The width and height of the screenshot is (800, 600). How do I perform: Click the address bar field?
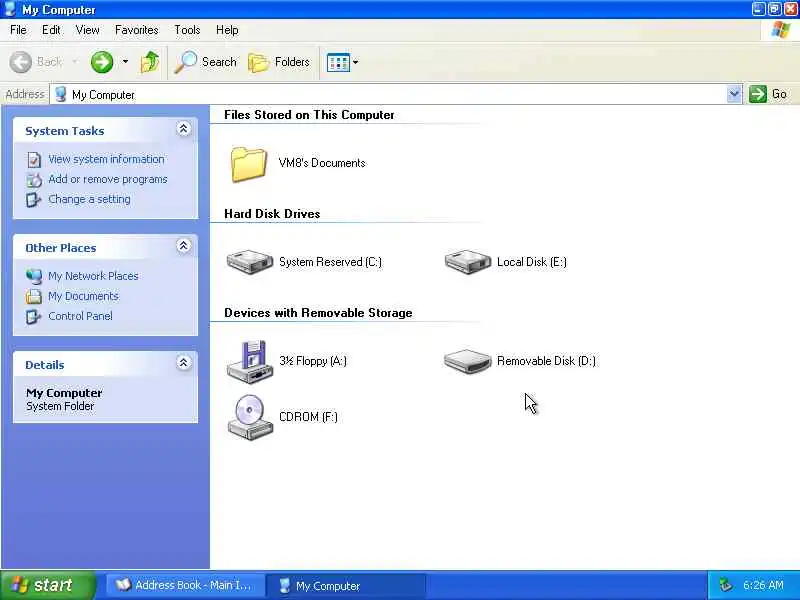388,94
